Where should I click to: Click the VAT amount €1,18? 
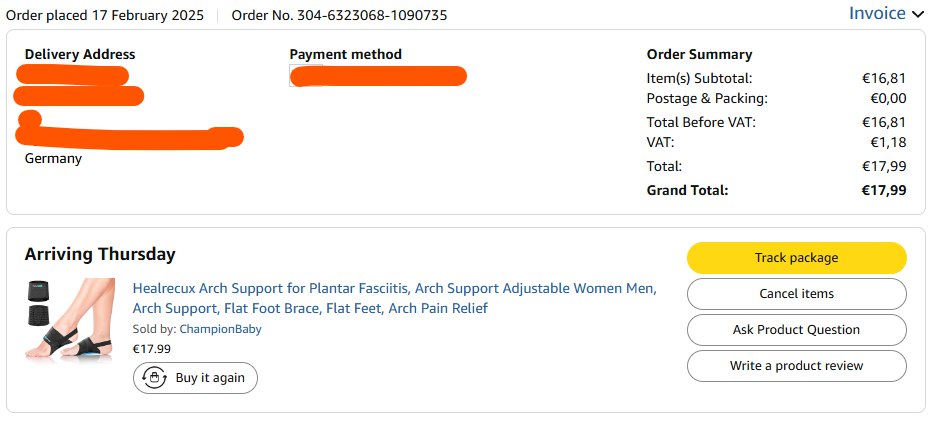(x=888, y=143)
